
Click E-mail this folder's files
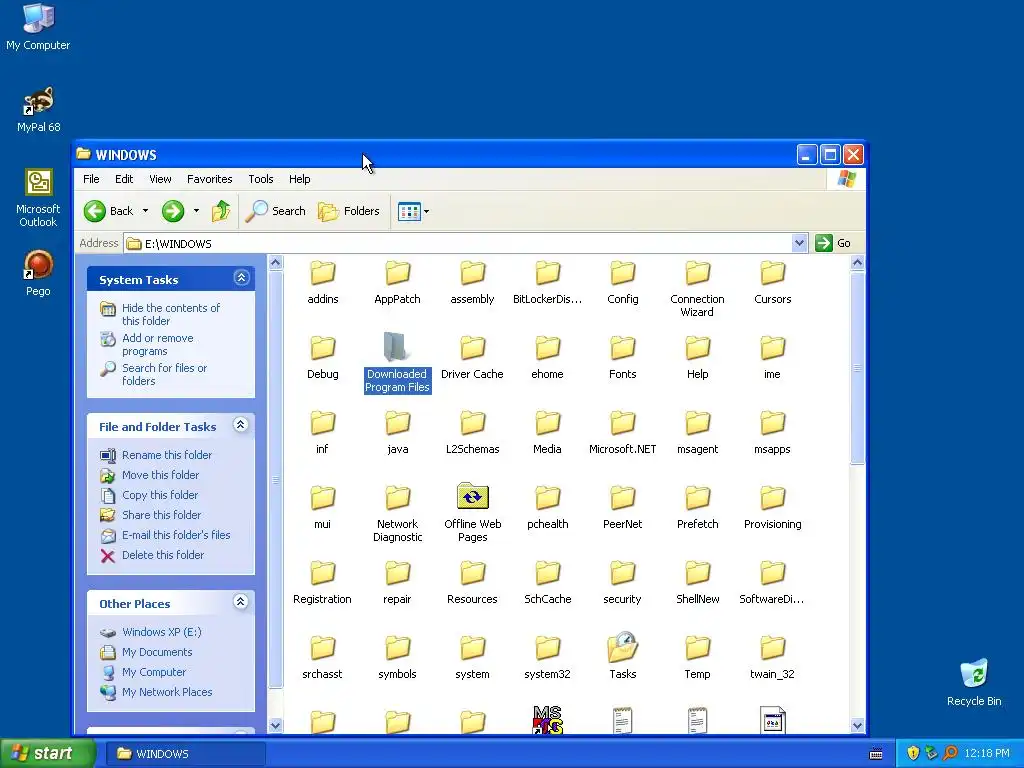[176, 535]
